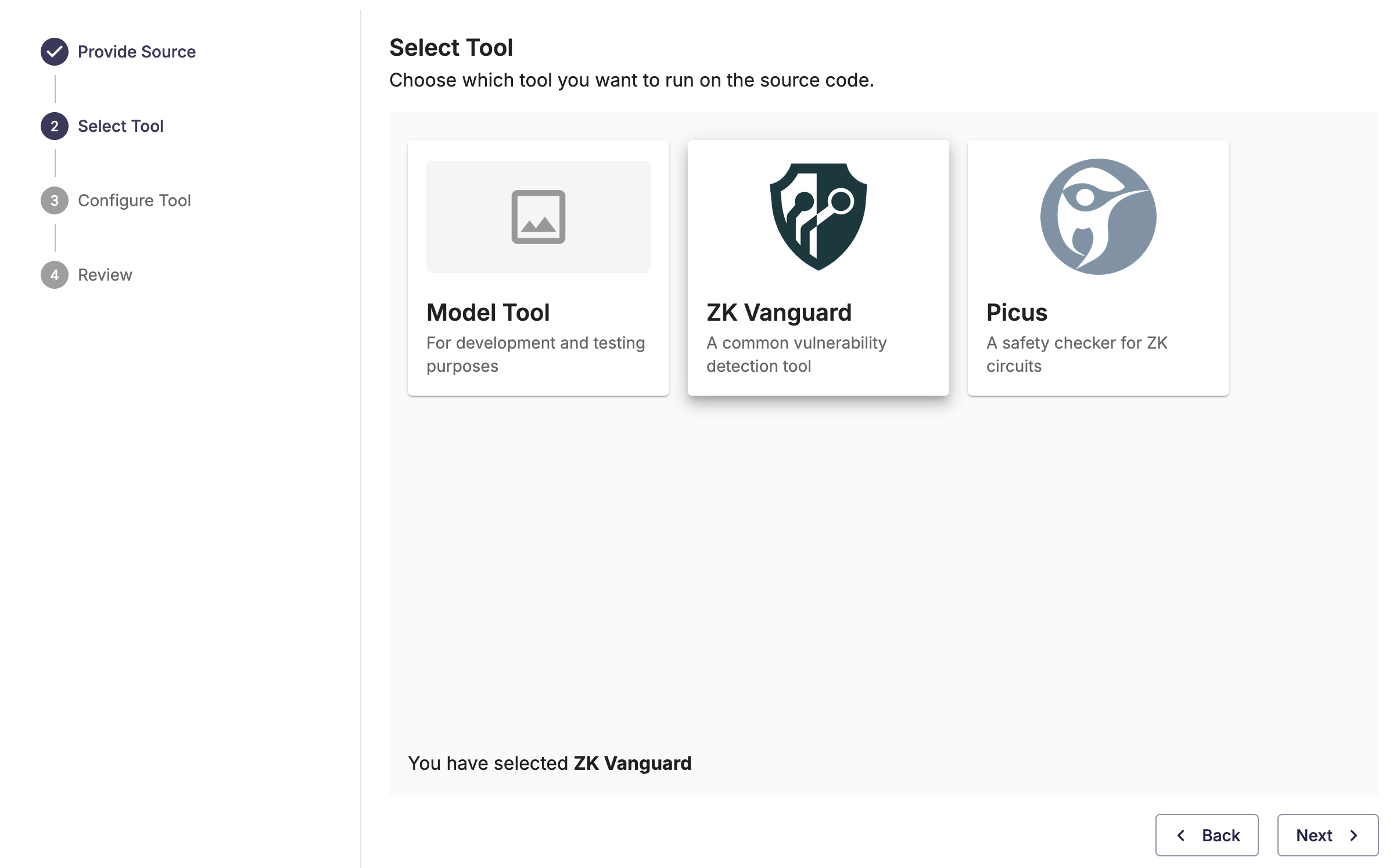Click the right chevron on Next button
Viewport: 1400px width, 868px height.
1354,835
